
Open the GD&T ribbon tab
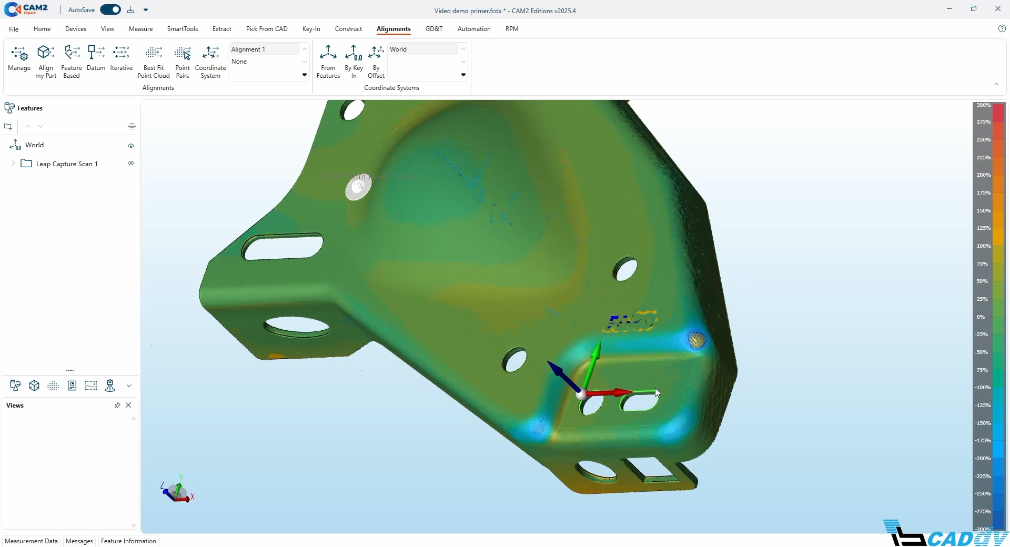434,29
